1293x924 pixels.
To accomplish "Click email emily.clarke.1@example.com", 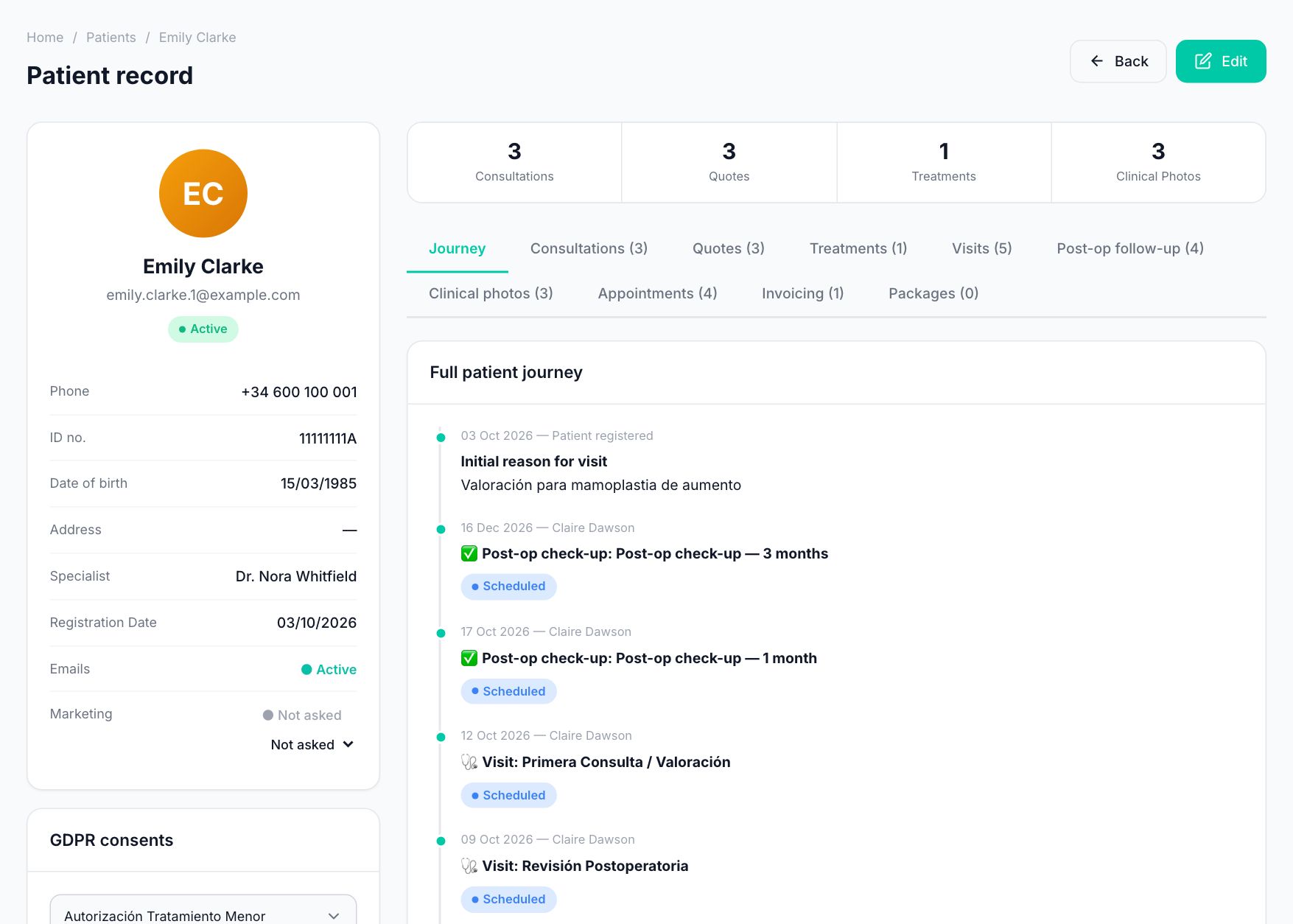I will (203, 295).
